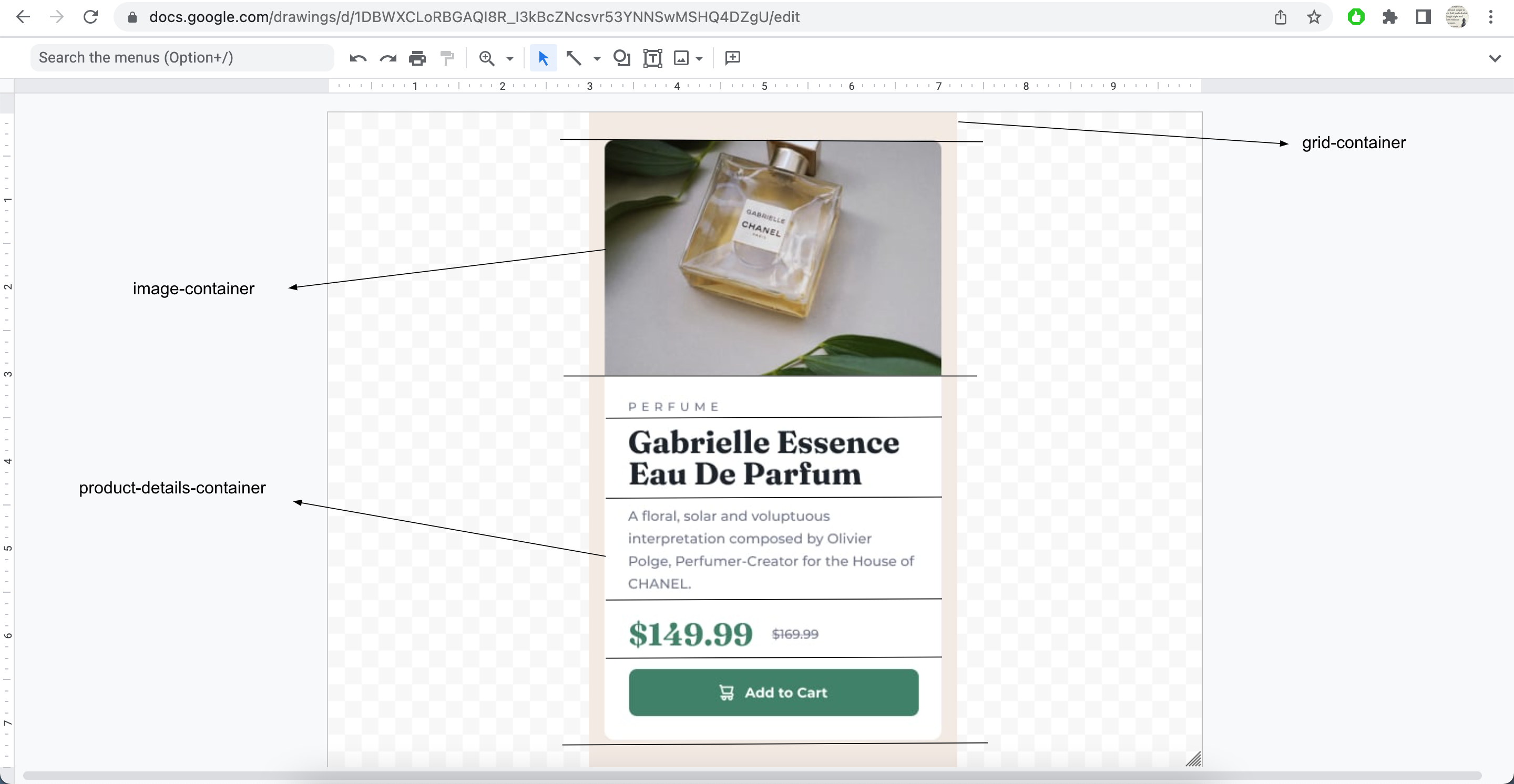
Task: Redo the last action
Action: click(x=388, y=58)
